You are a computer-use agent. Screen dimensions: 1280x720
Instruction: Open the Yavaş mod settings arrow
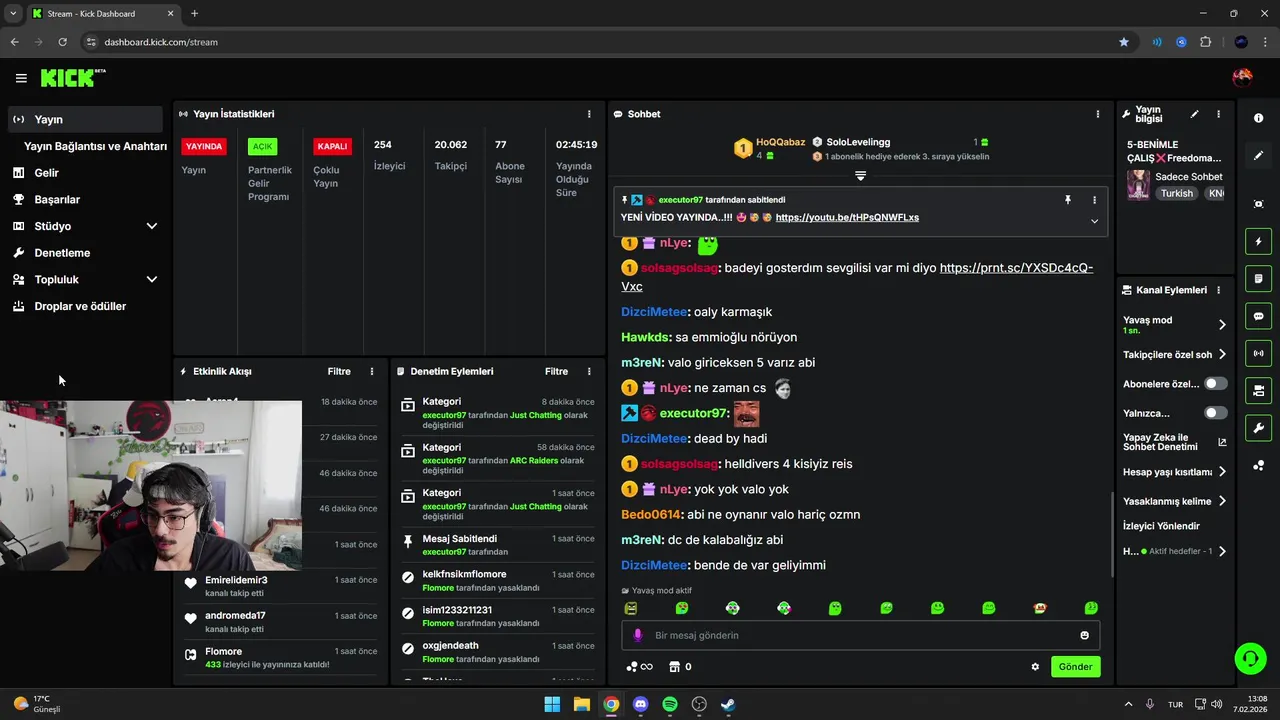coord(1222,324)
